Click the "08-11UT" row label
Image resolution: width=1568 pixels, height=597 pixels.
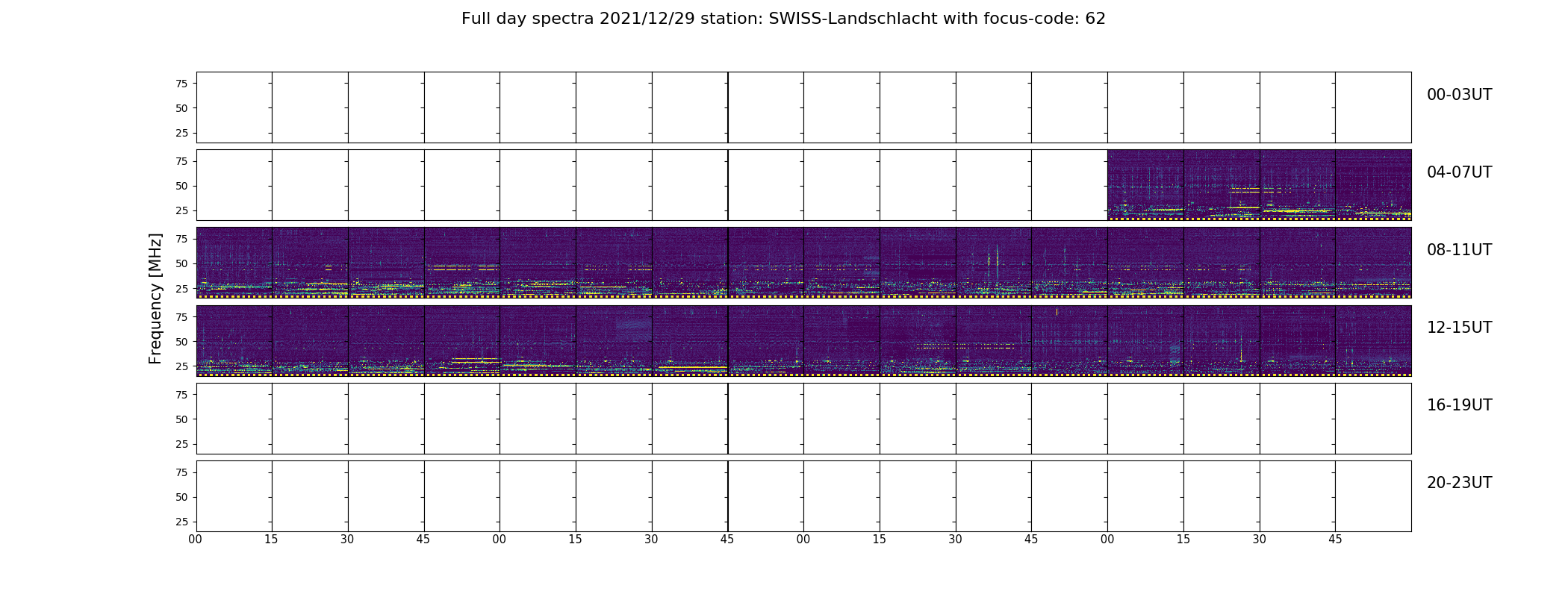pyautogui.click(x=1459, y=250)
